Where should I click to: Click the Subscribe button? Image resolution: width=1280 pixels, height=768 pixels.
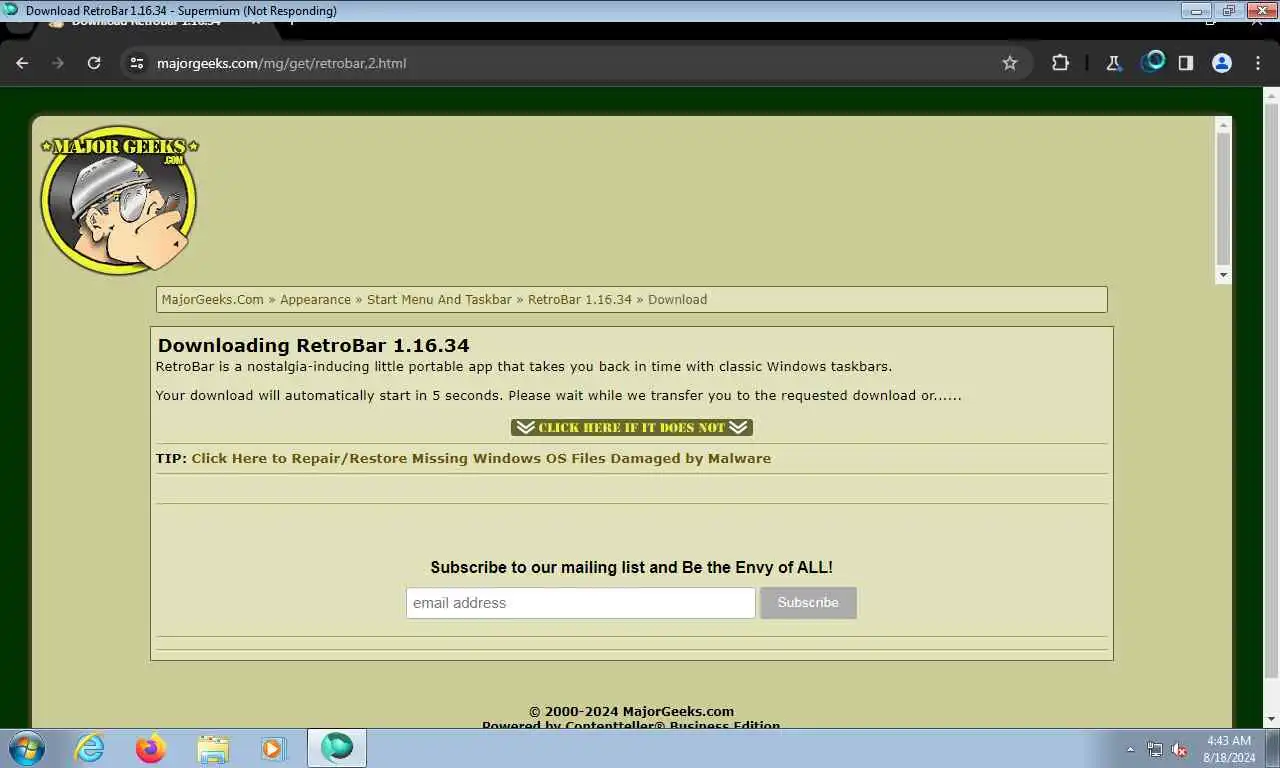[808, 603]
